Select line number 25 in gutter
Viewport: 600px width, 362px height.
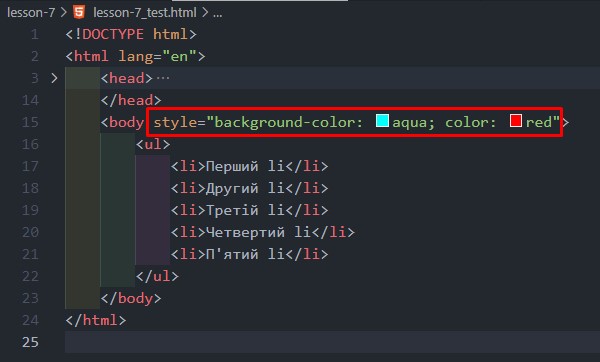[30, 342]
